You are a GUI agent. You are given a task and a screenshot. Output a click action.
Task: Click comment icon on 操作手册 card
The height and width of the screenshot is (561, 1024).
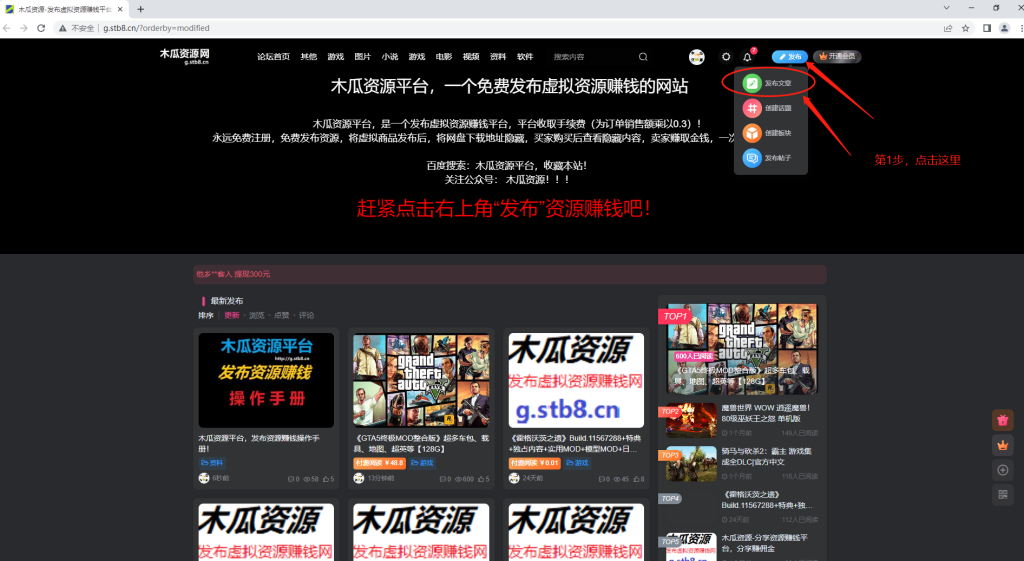coord(291,479)
